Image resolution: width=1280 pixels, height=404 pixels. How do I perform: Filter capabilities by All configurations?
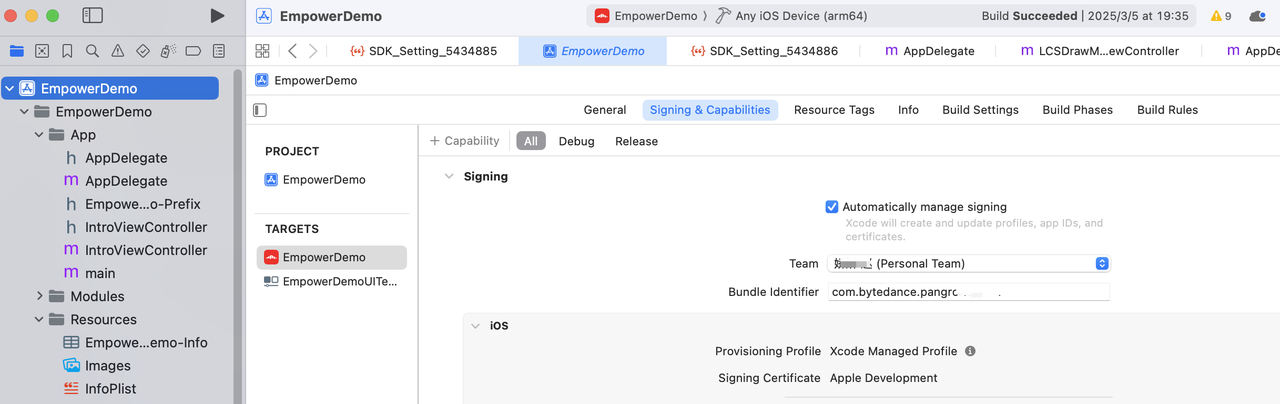[x=531, y=141]
